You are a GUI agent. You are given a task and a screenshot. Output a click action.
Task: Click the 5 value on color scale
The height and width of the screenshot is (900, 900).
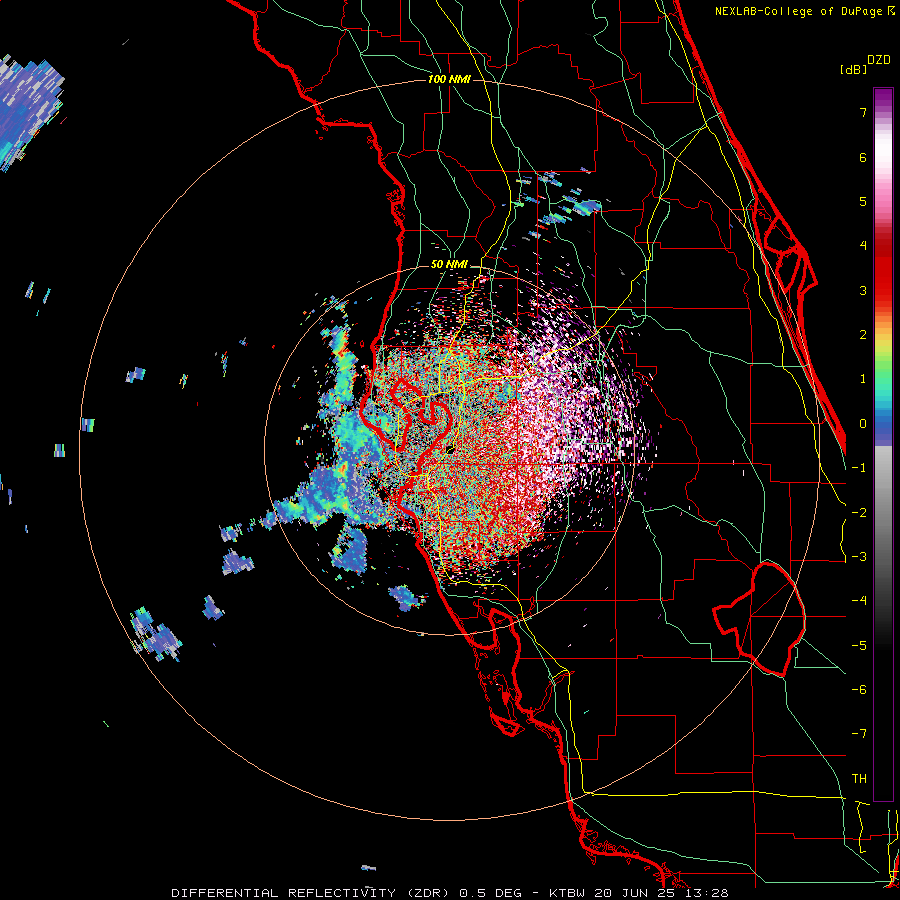pos(863,201)
